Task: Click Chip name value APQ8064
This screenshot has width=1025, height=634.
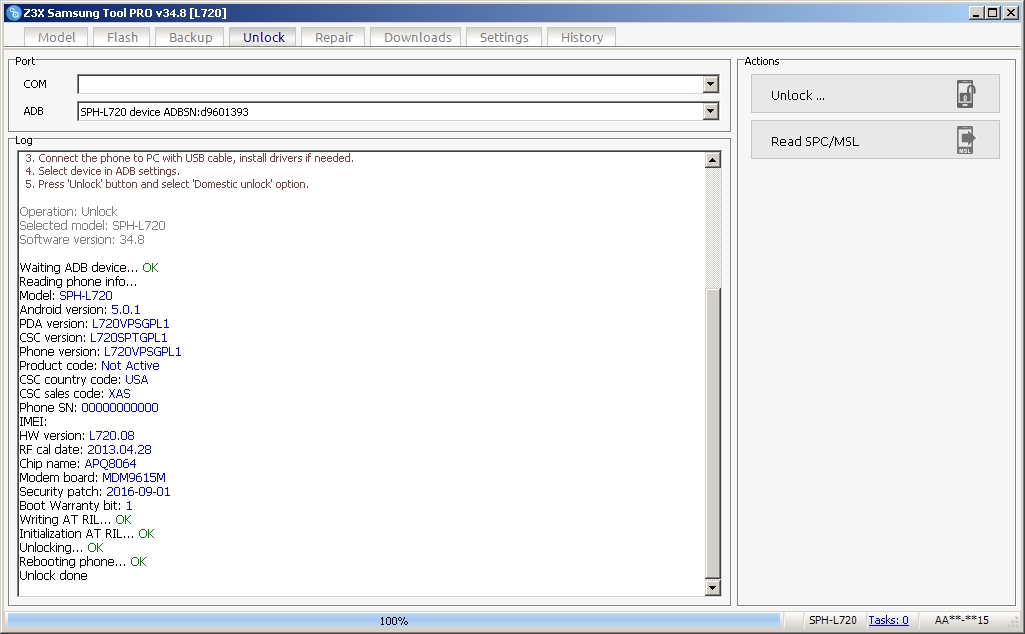Action: tap(110, 464)
